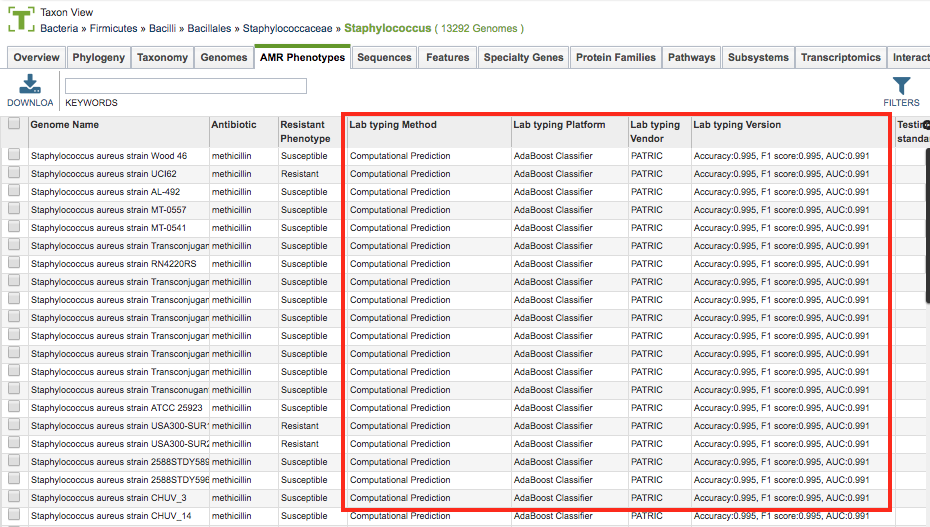This screenshot has height=527, width=930.
Task: Open the Filters funnel icon
Action: [901, 86]
